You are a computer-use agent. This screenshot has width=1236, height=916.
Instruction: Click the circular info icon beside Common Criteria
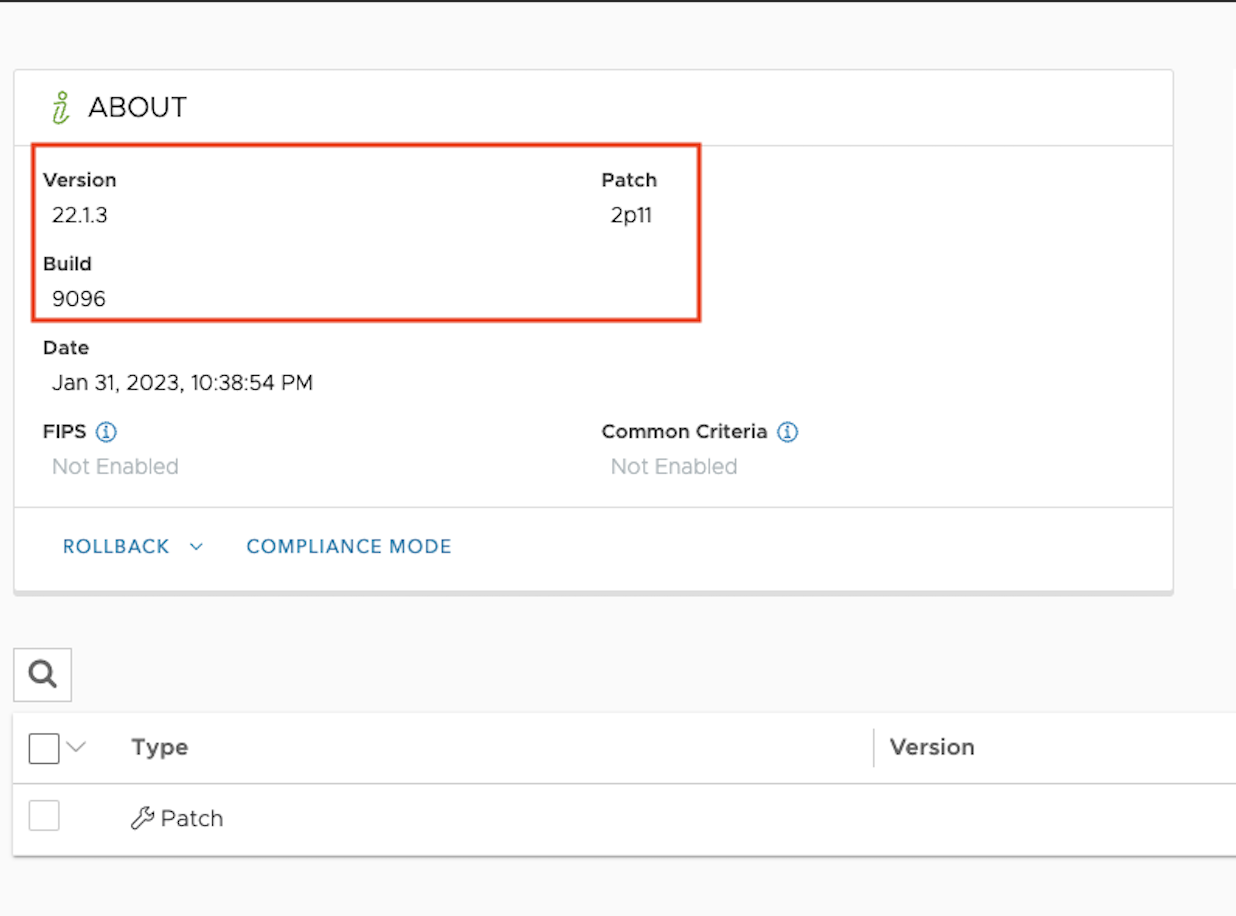pos(788,431)
